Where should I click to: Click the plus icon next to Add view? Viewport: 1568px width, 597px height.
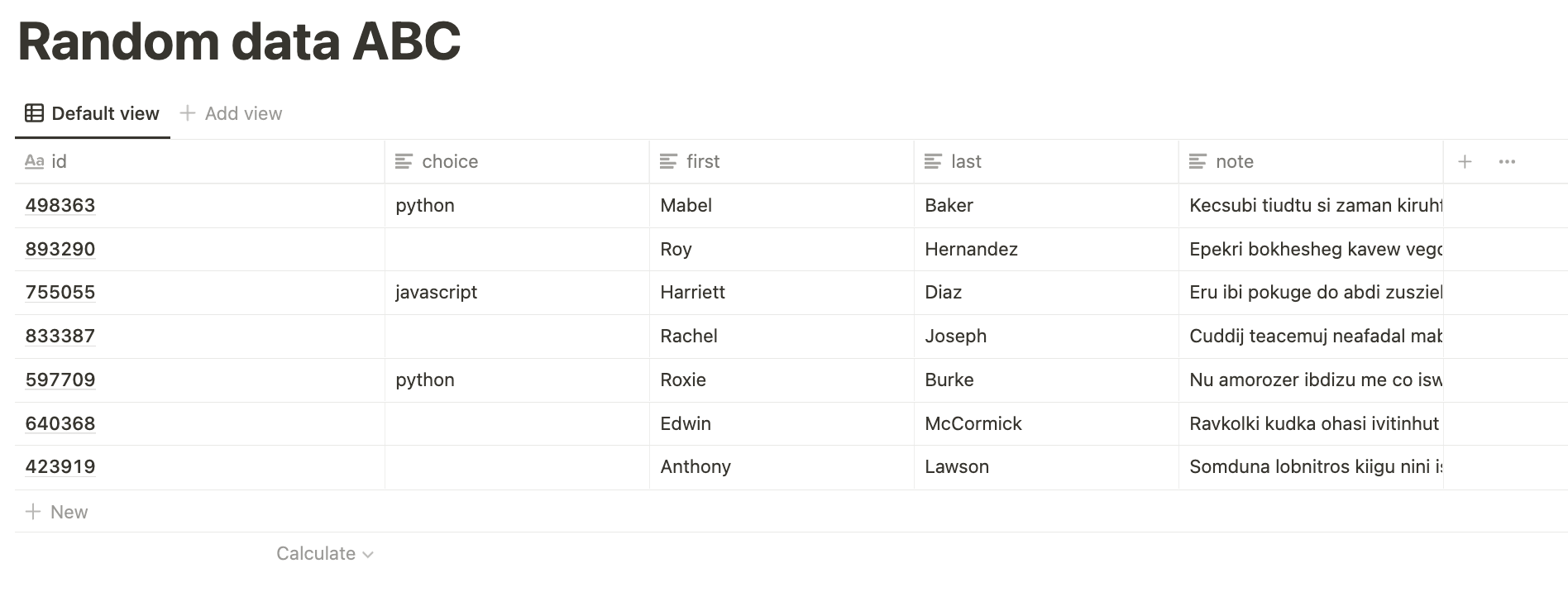188,113
